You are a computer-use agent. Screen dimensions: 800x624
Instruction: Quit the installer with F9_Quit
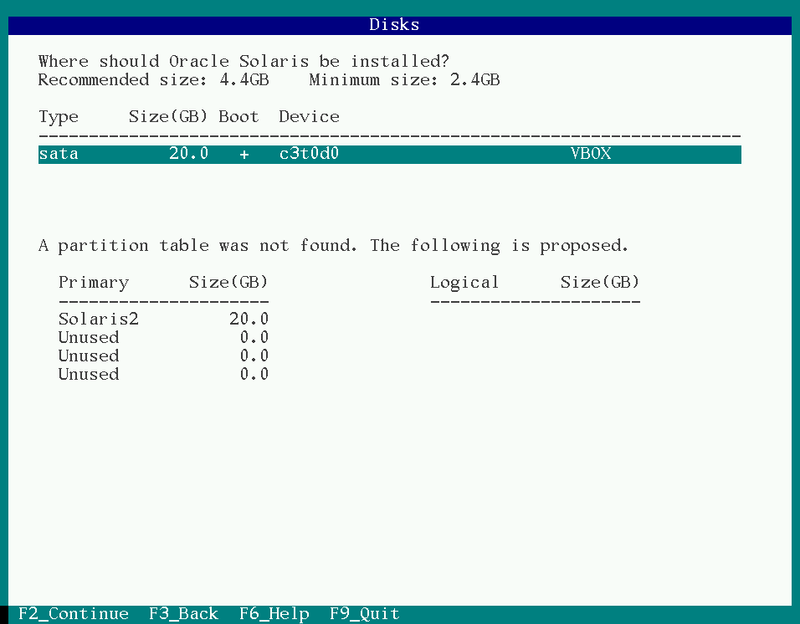pyautogui.click(x=364, y=613)
